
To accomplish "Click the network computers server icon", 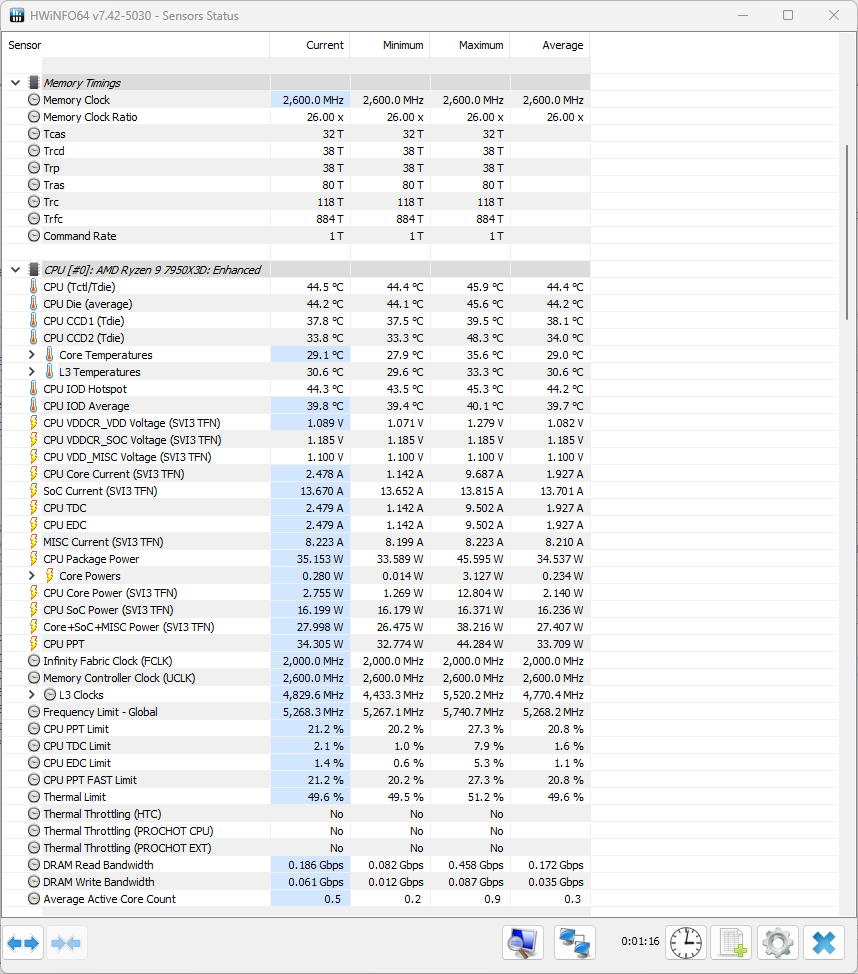I will coord(574,943).
